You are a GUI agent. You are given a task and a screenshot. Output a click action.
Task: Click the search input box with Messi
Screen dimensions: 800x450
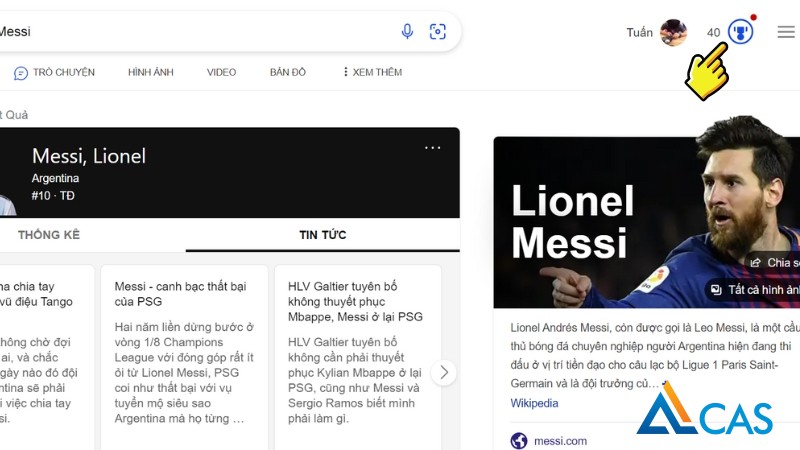click(200, 32)
